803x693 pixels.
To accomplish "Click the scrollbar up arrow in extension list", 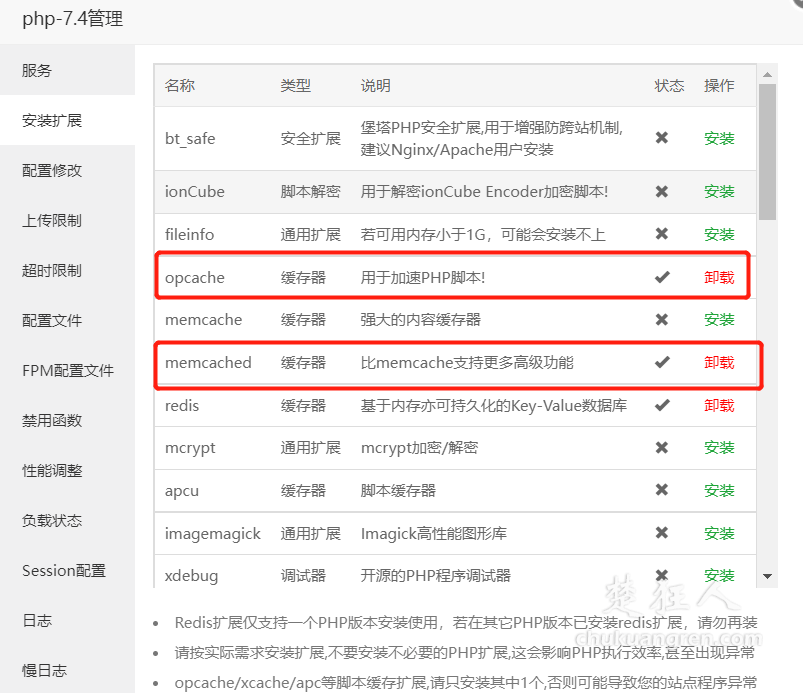I will click(x=767, y=74).
